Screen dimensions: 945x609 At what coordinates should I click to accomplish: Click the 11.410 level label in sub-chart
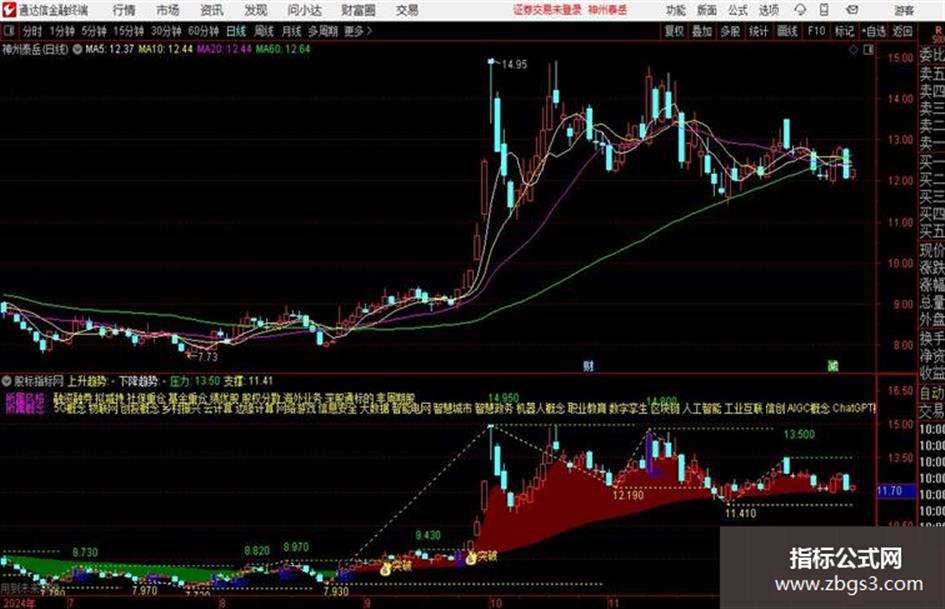click(740, 513)
